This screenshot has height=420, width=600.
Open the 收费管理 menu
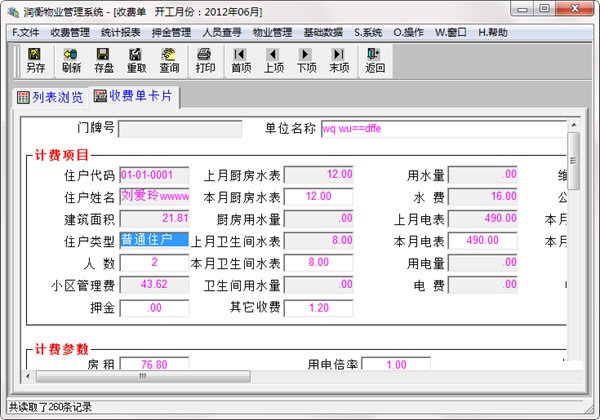[70, 33]
